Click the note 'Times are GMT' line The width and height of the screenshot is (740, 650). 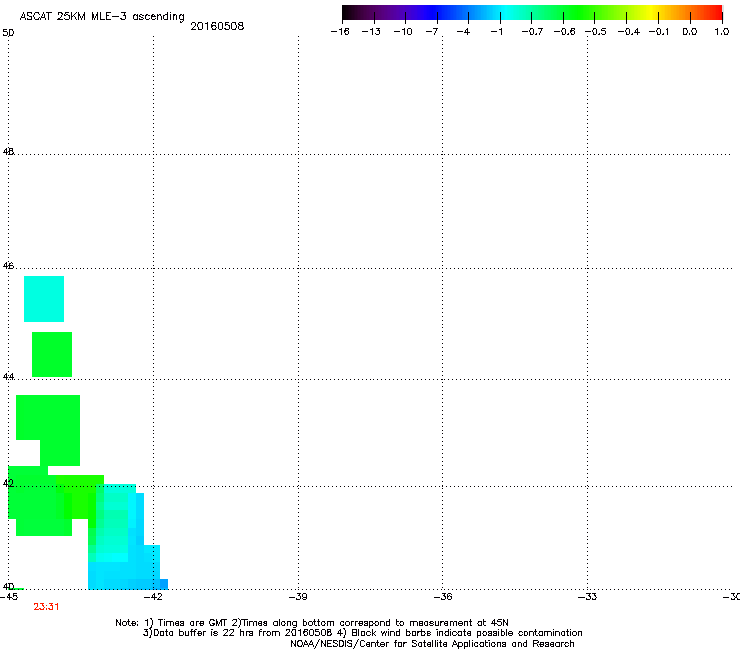312,623
